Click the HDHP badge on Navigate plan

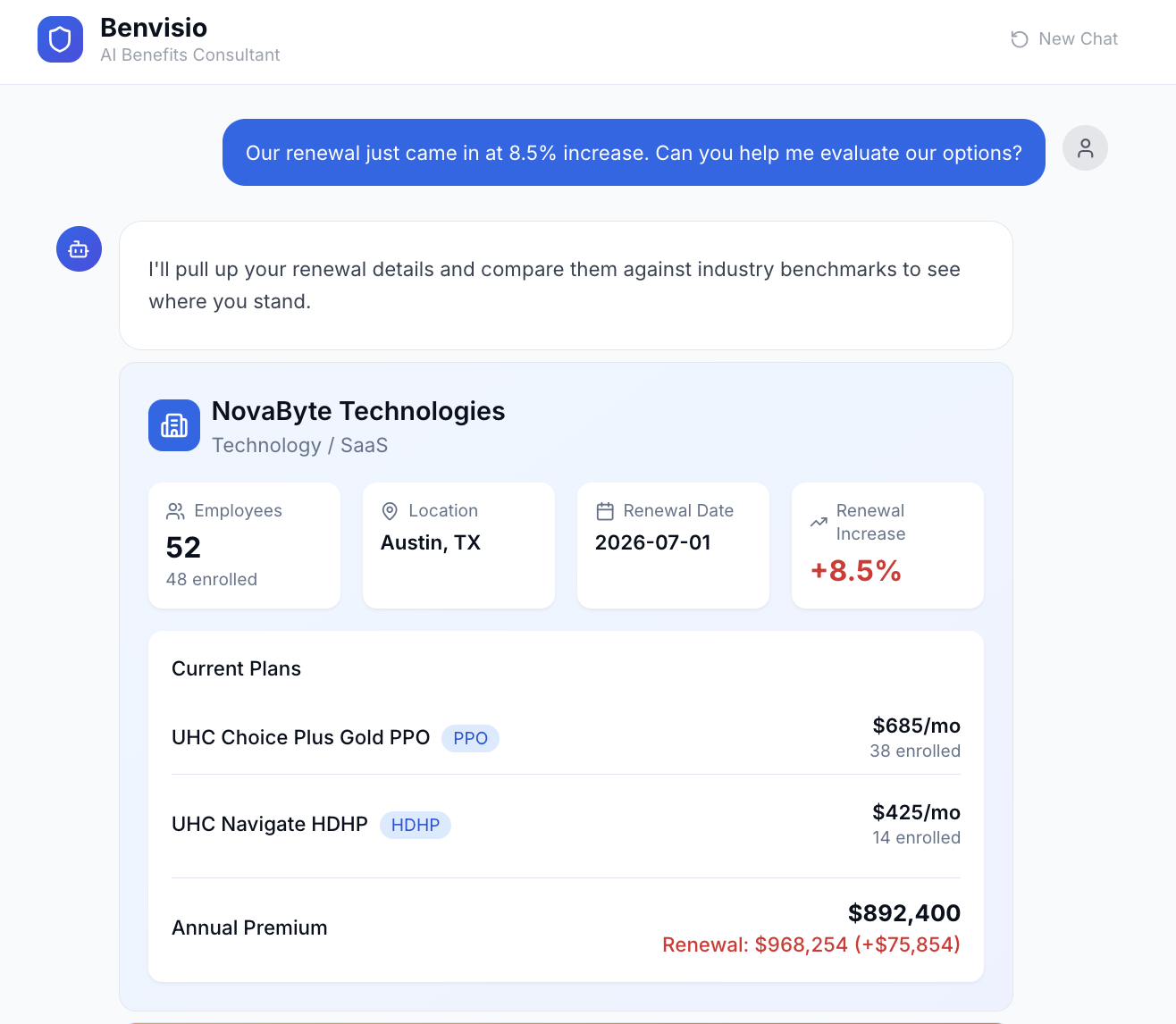[x=416, y=825]
